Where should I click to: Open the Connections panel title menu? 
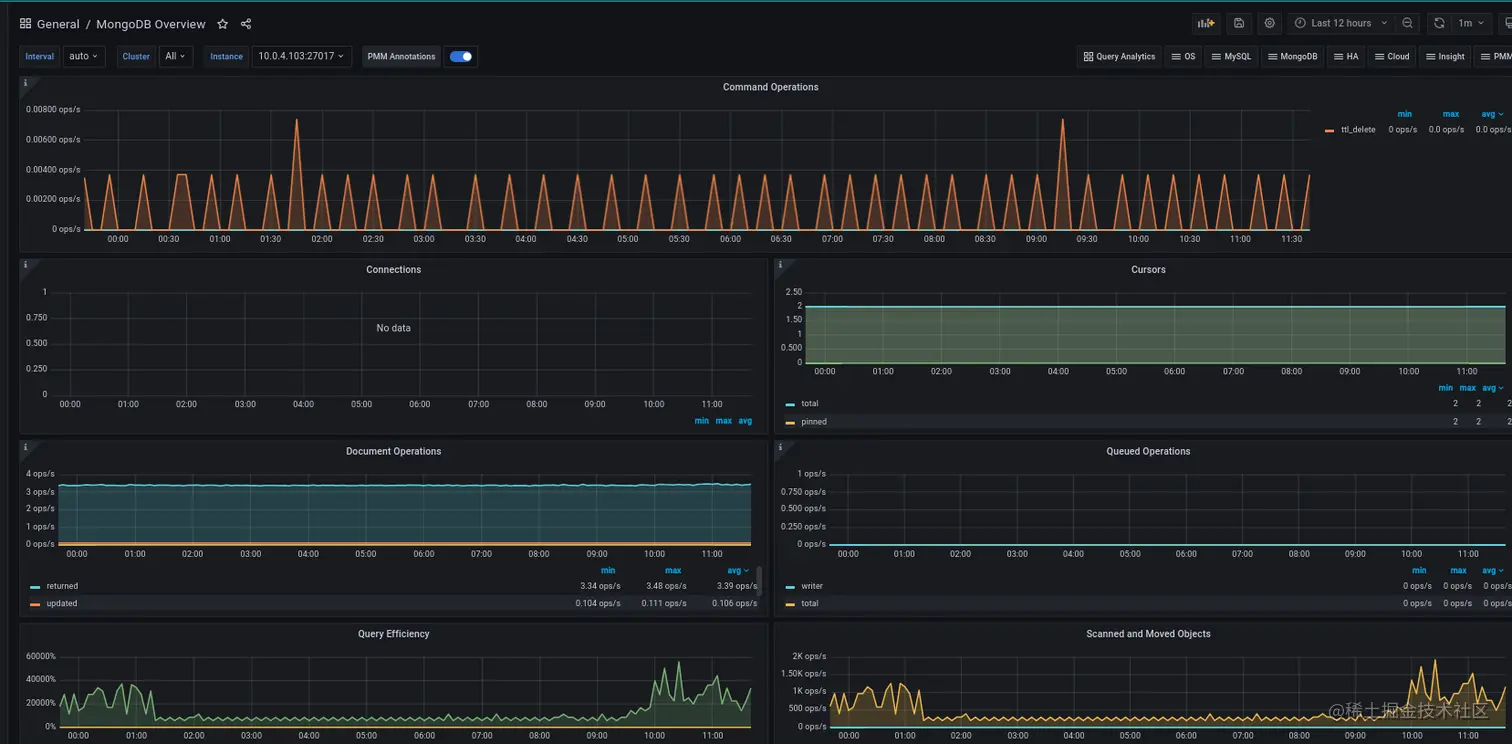point(393,270)
